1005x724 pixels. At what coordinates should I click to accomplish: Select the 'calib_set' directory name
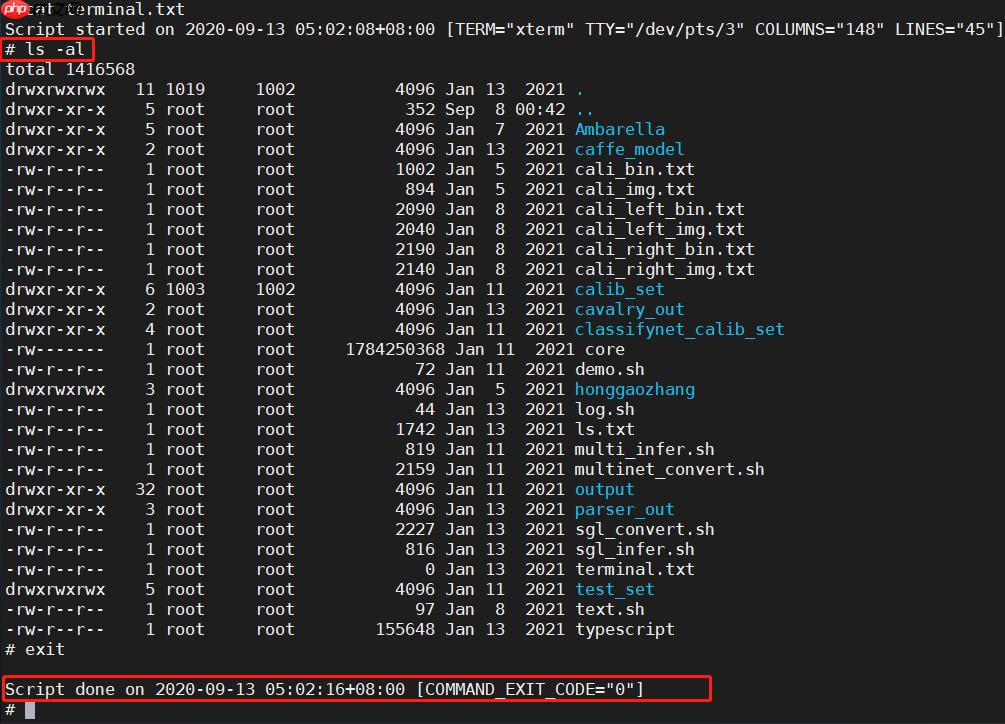[619, 290]
